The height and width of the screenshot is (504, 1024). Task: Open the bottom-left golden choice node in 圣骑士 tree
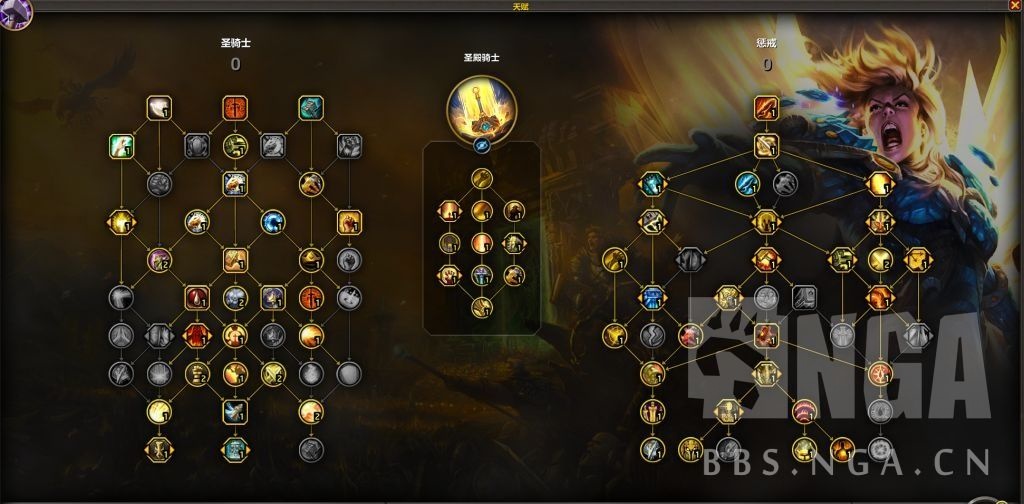point(159,449)
